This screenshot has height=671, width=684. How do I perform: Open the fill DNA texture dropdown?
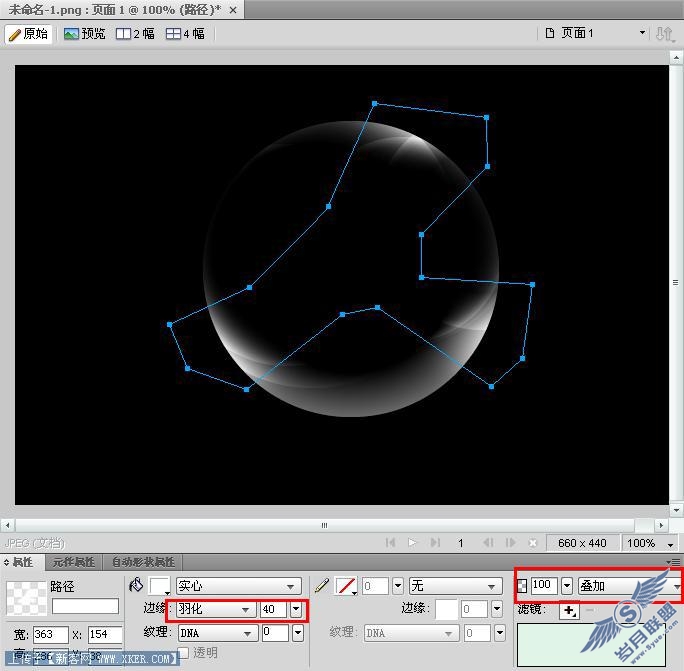(218, 633)
